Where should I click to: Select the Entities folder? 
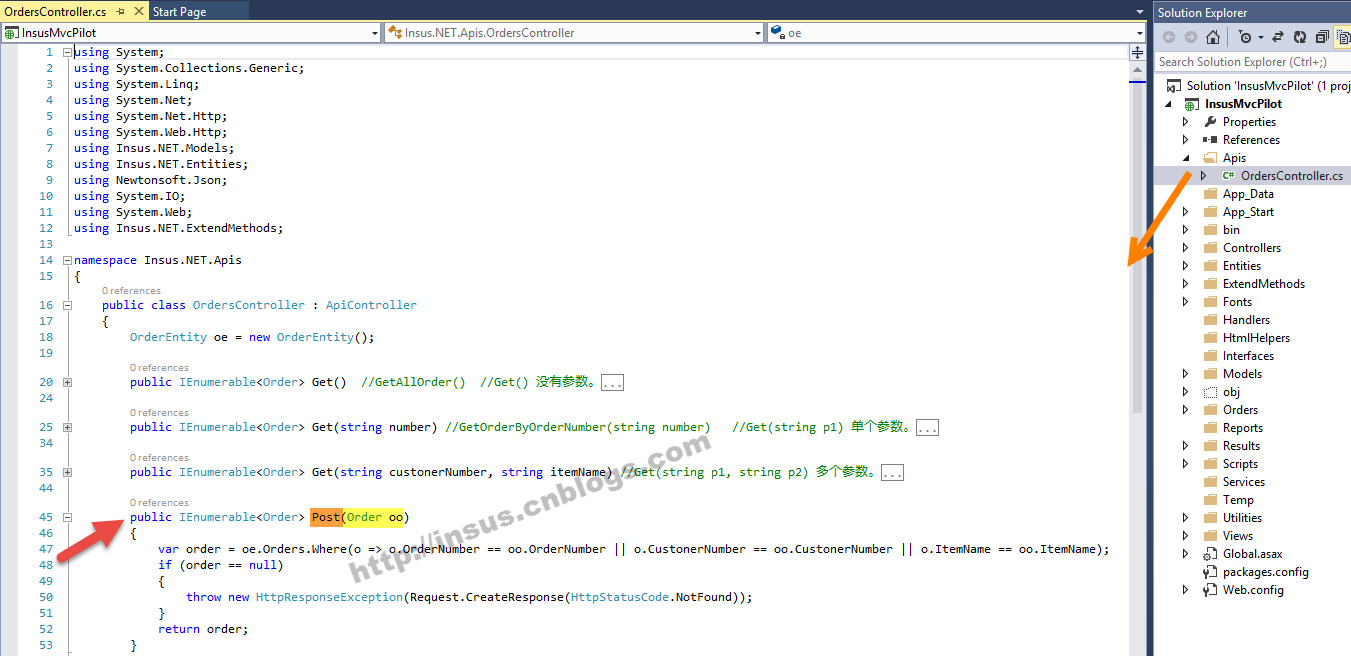[x=1242, y=266]
